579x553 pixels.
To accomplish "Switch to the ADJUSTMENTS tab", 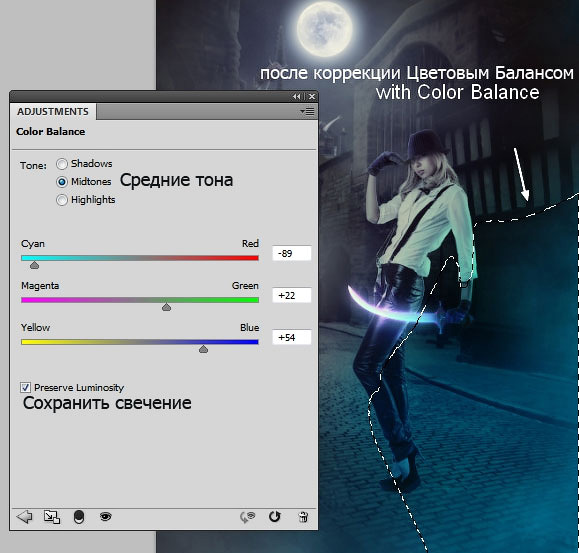I will click(x=53, y=111).
